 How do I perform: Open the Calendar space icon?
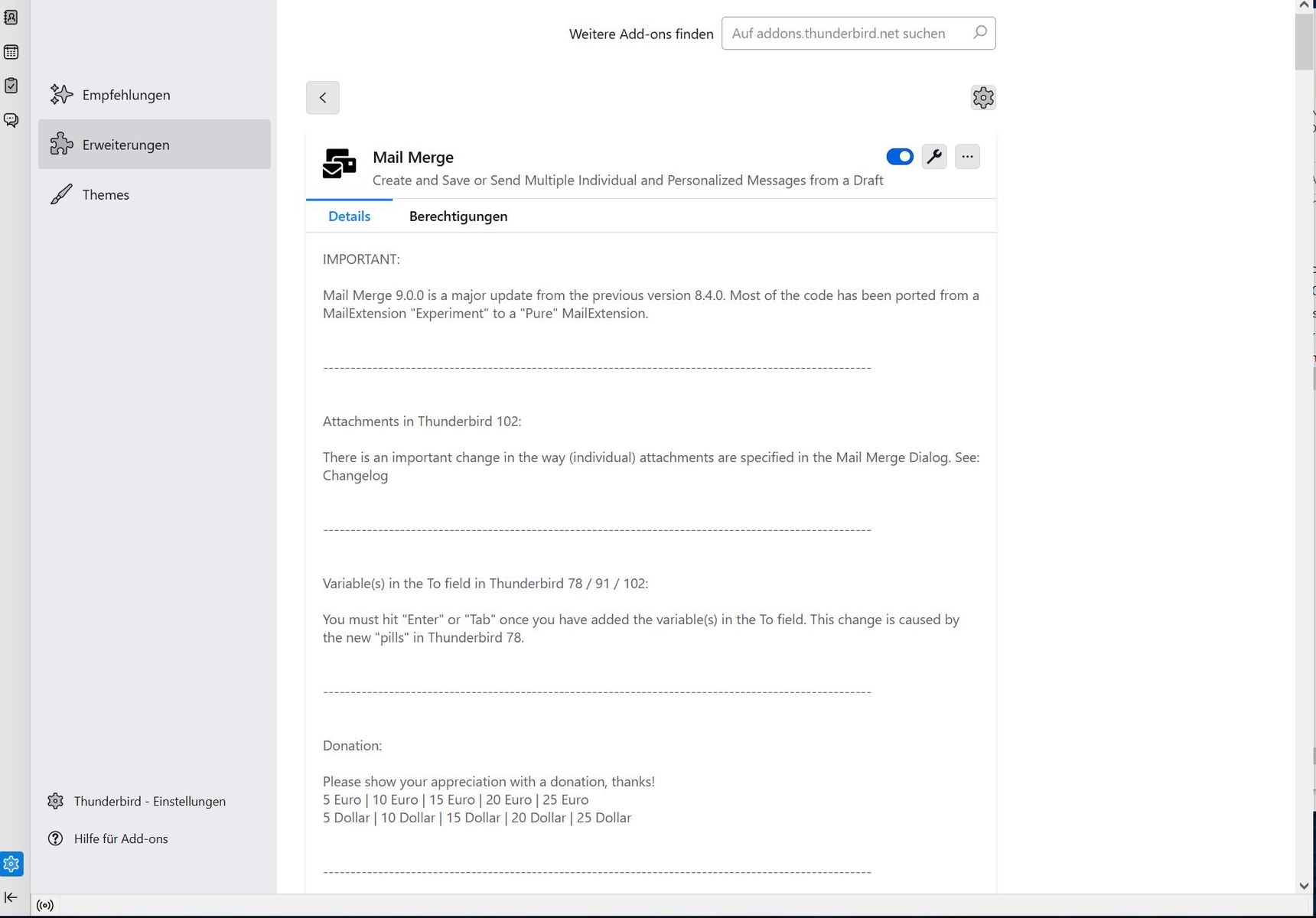pos(11,52)
